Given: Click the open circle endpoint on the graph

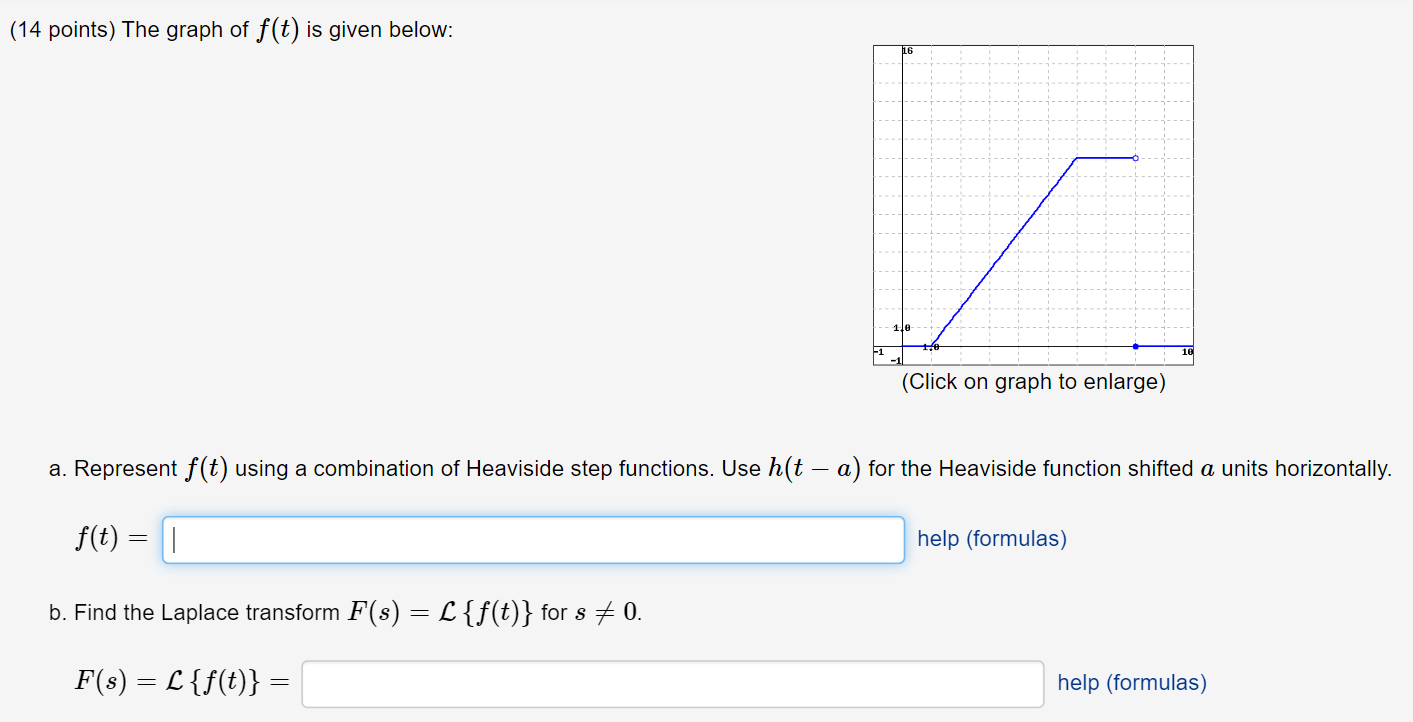Looking at the screenshot, I should (x=1135, y=158).
